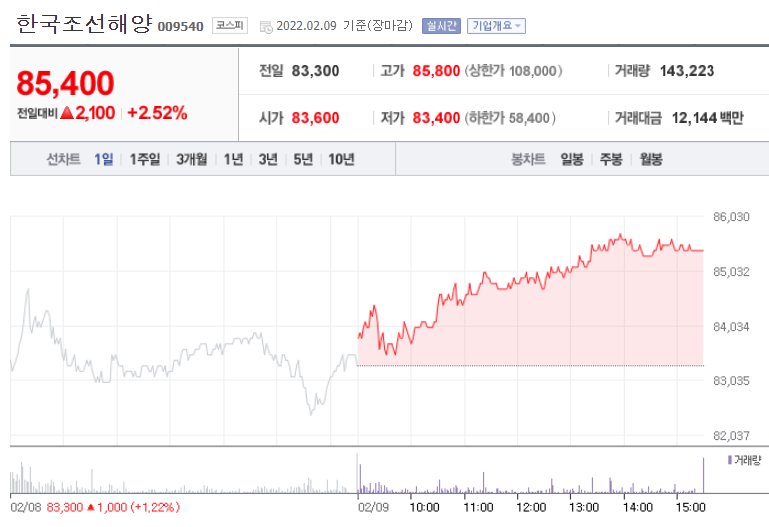Click the 하한가 58,400 text
The height and width of the screenshot is (527, 769).
pos(510,118)
